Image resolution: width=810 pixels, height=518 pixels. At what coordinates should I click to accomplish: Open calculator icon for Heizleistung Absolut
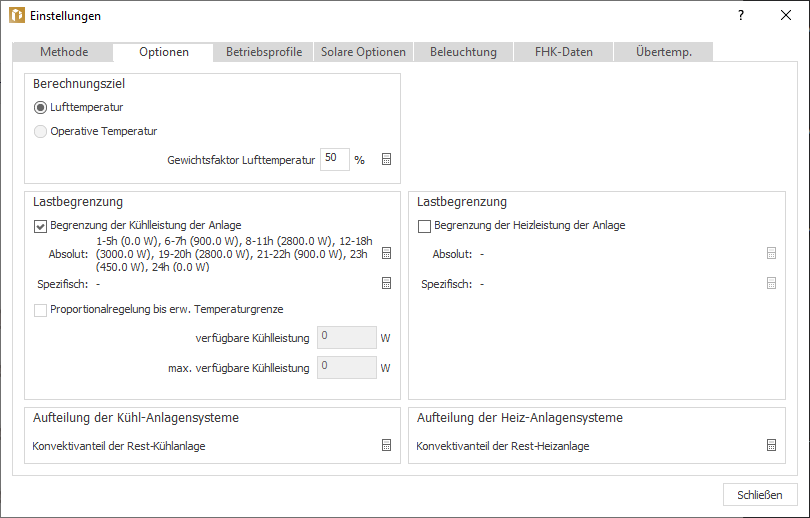[x=771, y=253]
